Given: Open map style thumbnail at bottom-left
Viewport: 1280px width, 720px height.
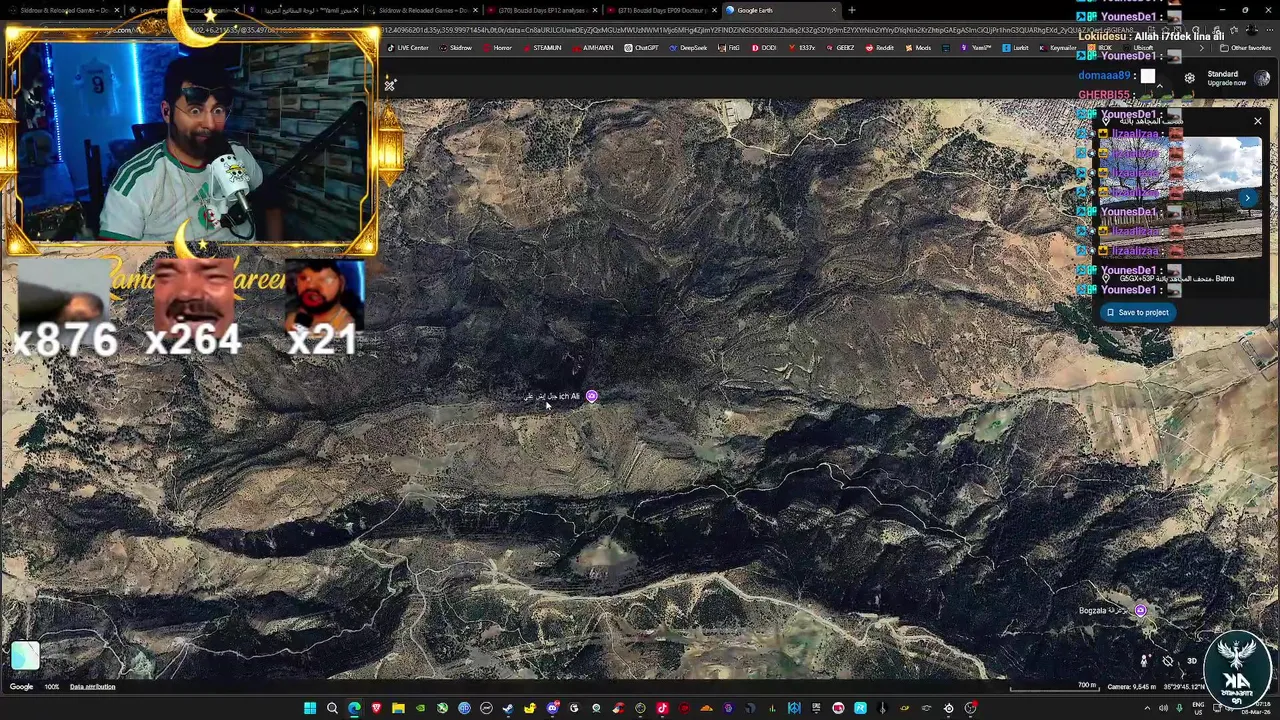Looking at the screenshot, I should click(x=25, y=655).
